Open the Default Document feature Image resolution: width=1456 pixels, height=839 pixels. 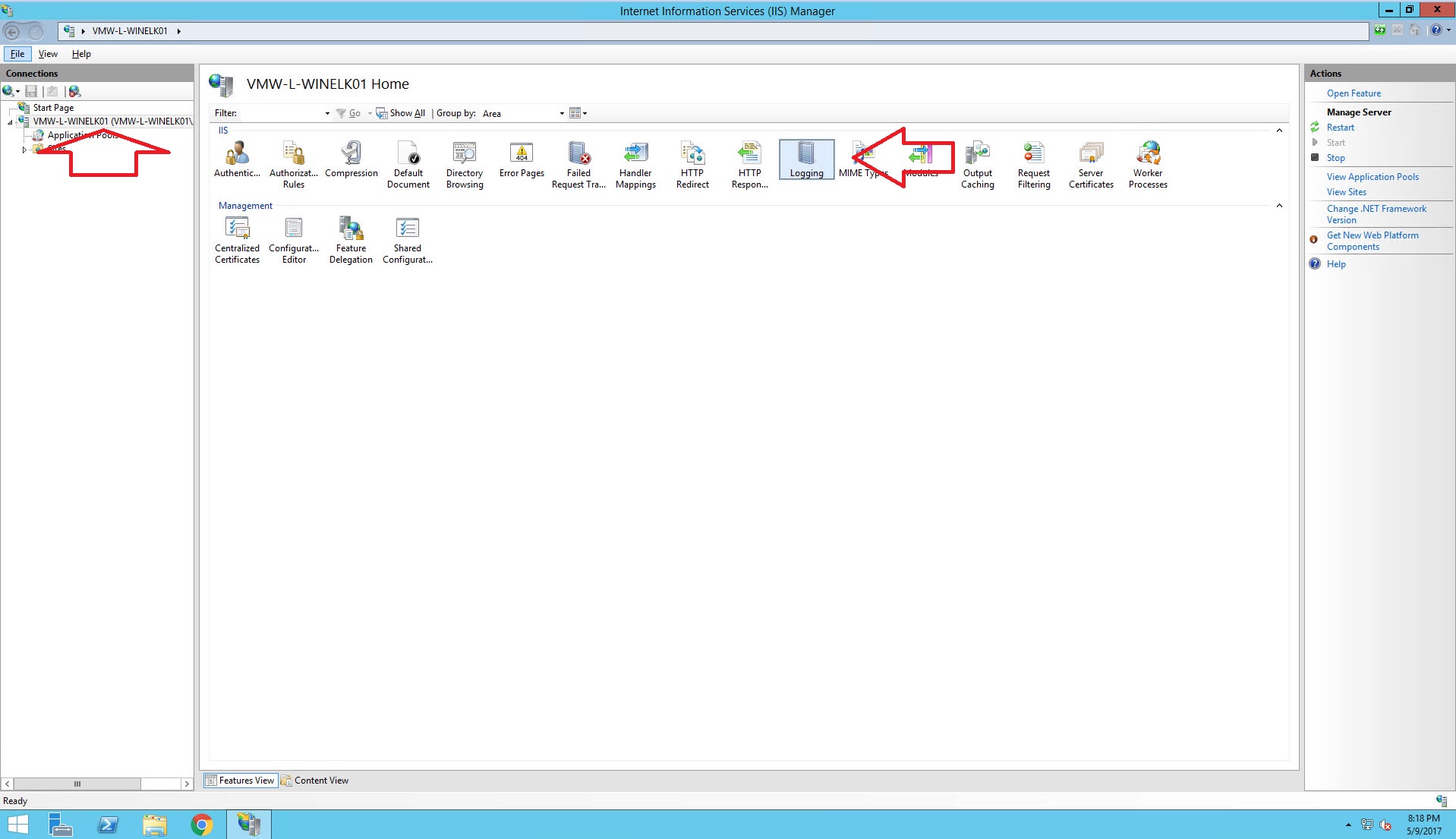(x=408, y=163)
